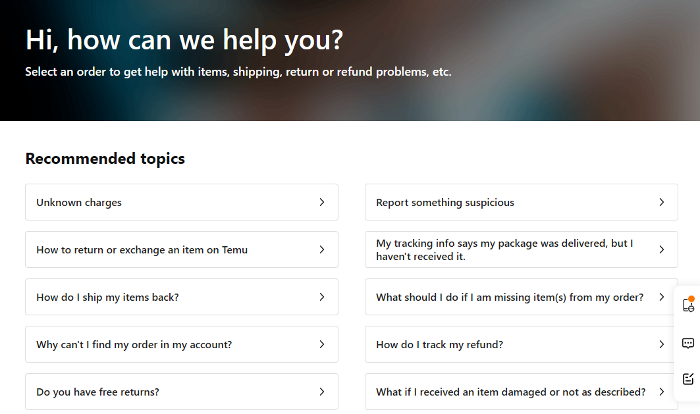Select Do you have free returns? topic

pyautogui.click(x=97, y=391)
